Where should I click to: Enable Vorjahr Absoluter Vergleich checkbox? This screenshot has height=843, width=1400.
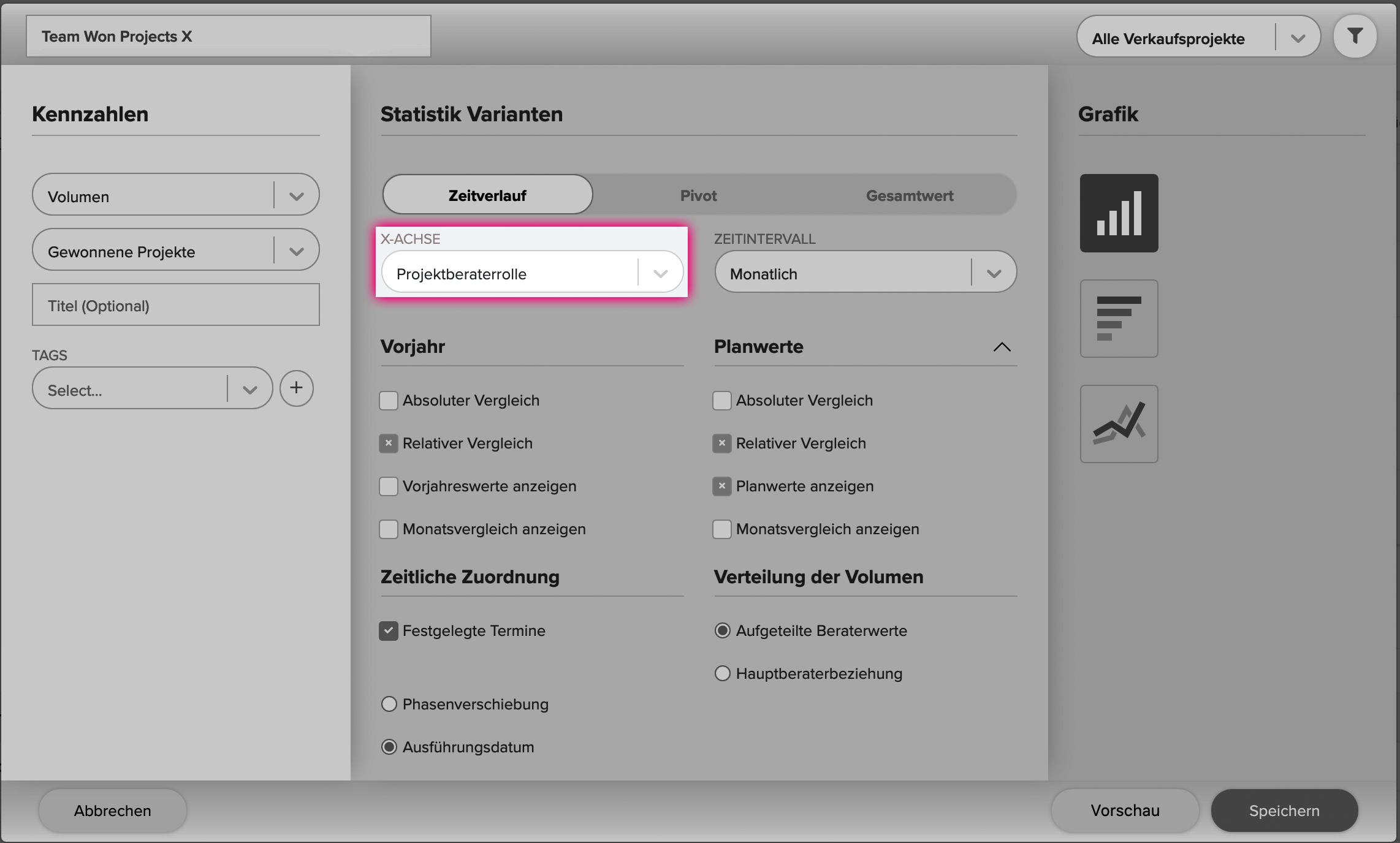point(389,401)
